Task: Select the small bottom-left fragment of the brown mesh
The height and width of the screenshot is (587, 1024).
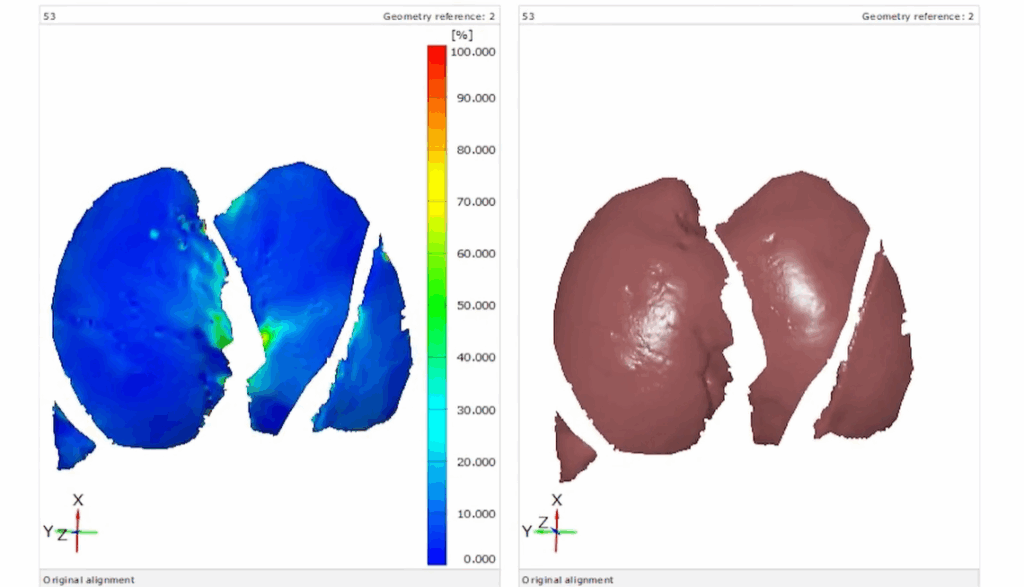Action: [572, 446]
